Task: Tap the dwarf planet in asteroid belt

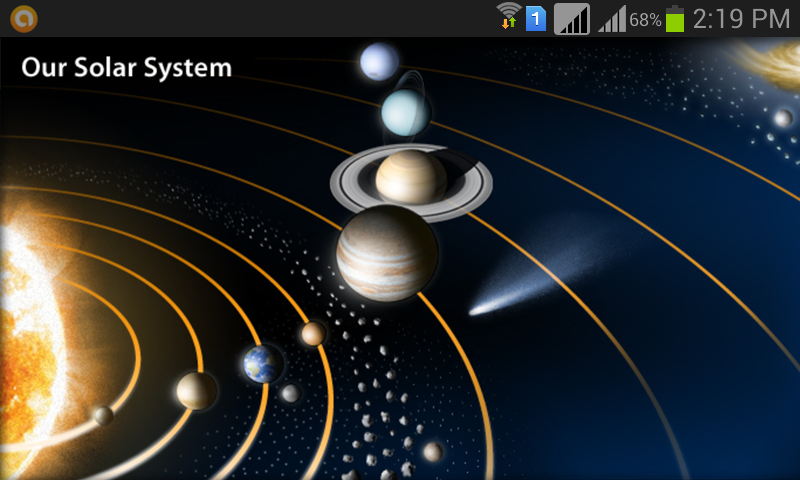Action: (433, 452)
